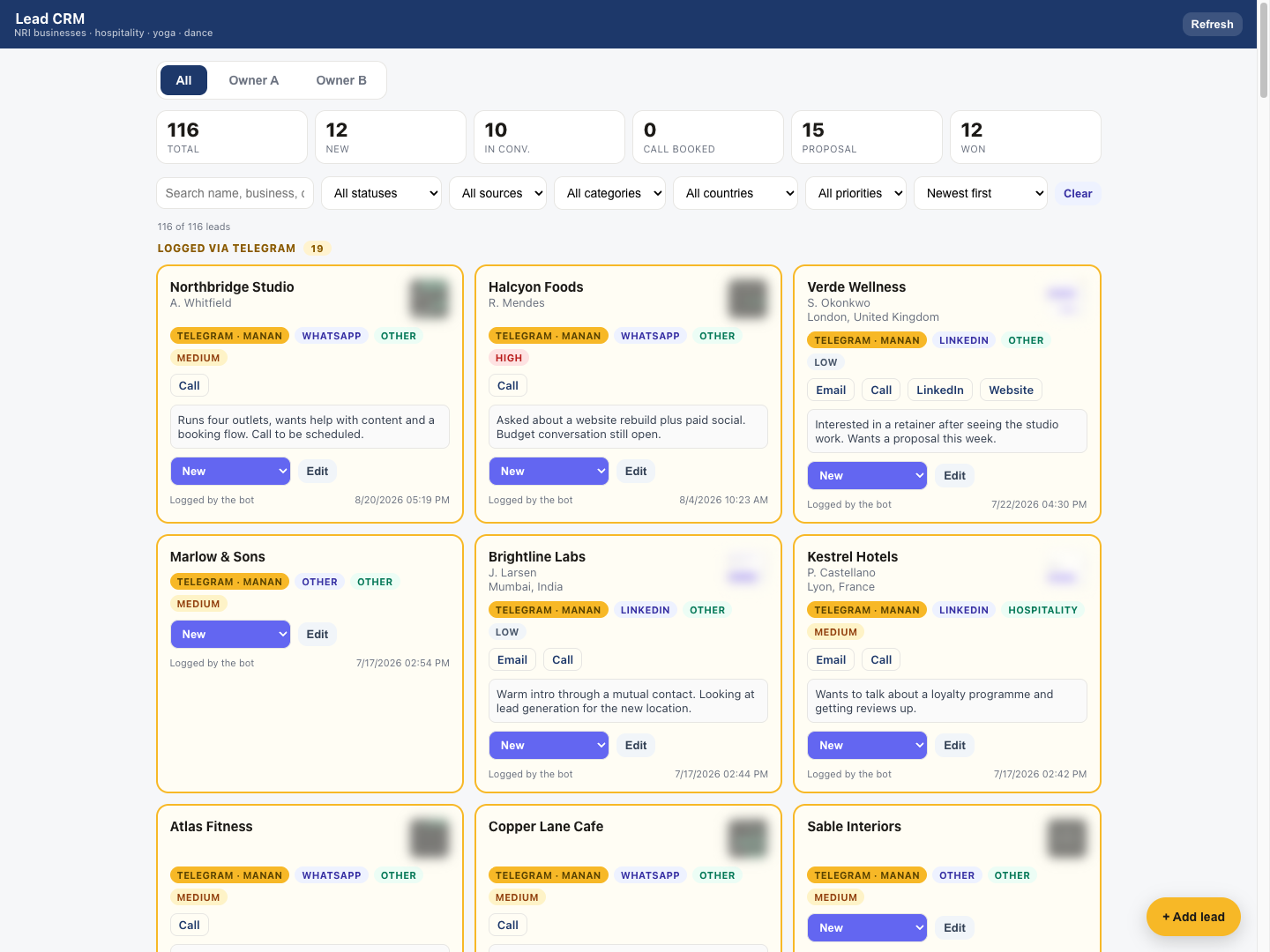Add a new lead
Viewport: 1270px width, 952px height.
(1193, 917)
